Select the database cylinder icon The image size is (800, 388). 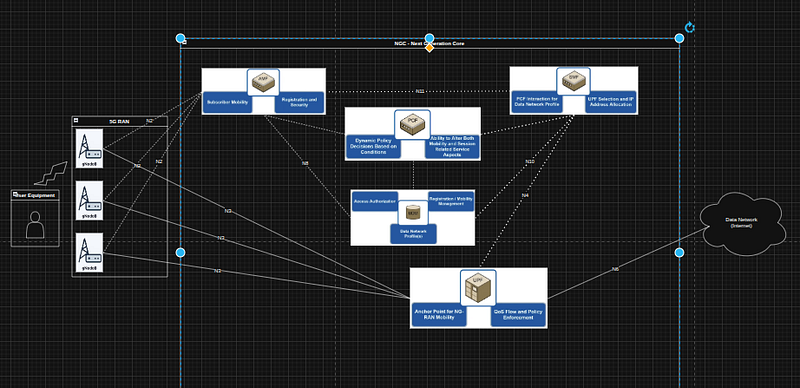tap(413, 211)
